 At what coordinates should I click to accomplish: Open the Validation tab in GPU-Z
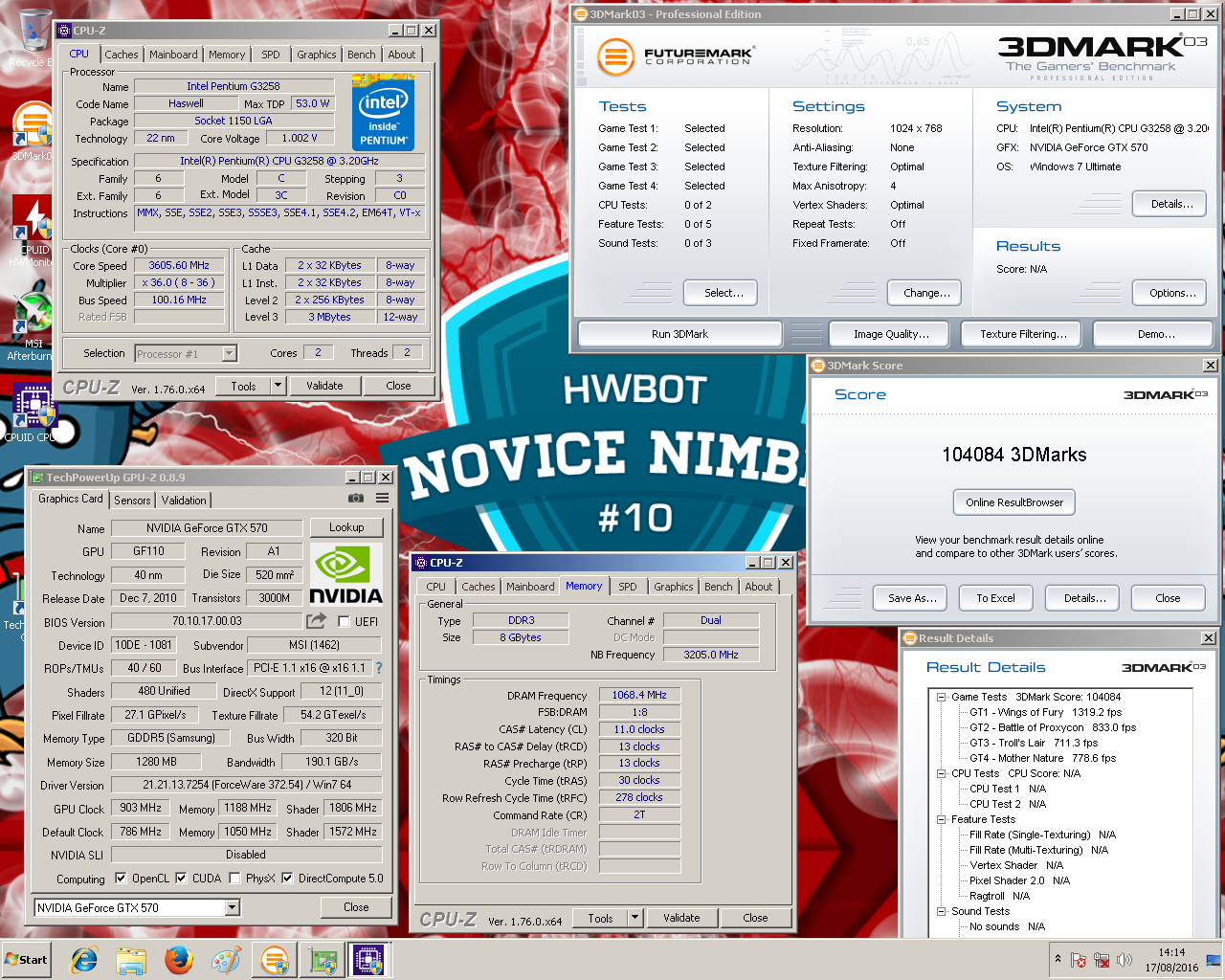pyautogui.click(x=184, y=501)
